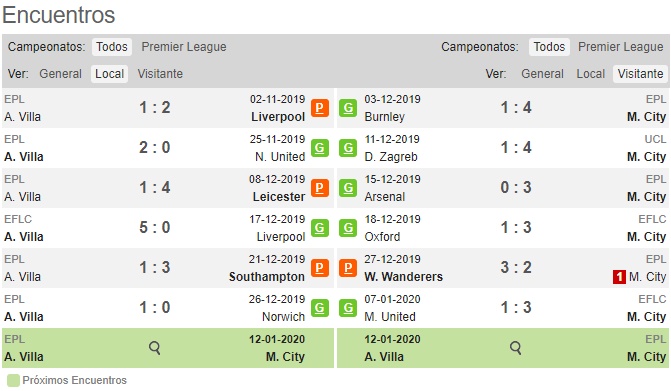This screenshot has width=671, height=391.
Task: Switch left view to General
Action: click(x=60, y=74)
